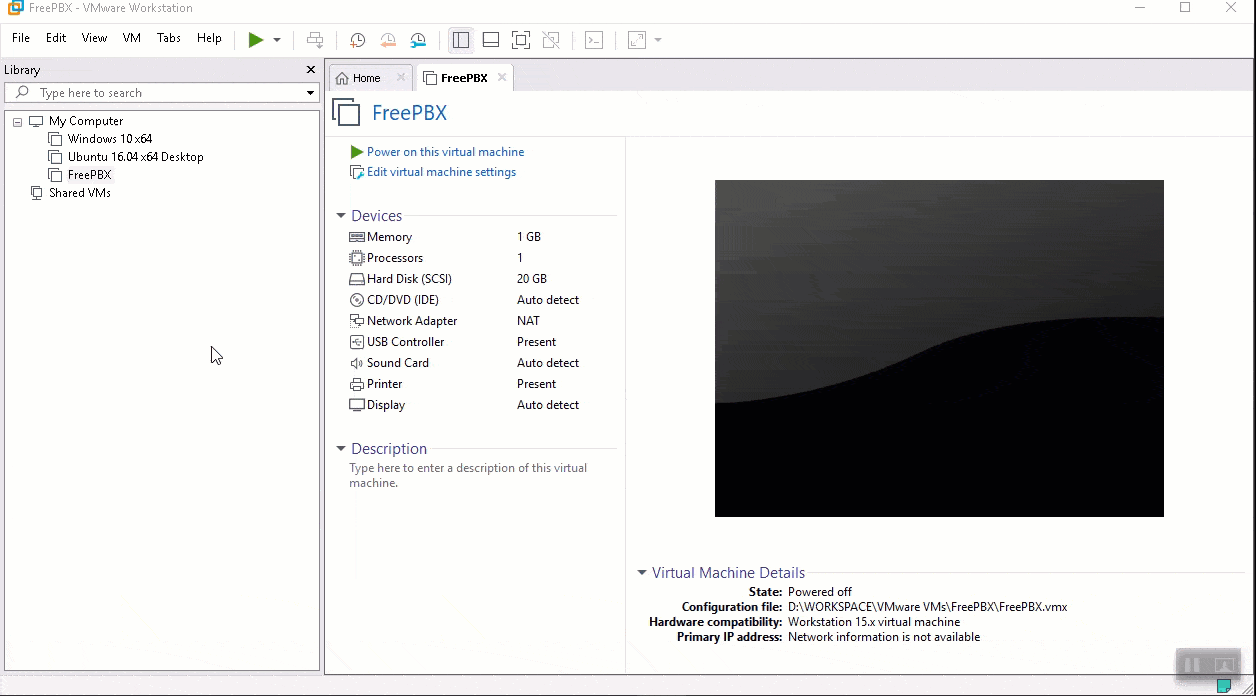The image size is (1256, 696).
Task: Click the stretch guest display icon
Action: click(637, 40)
